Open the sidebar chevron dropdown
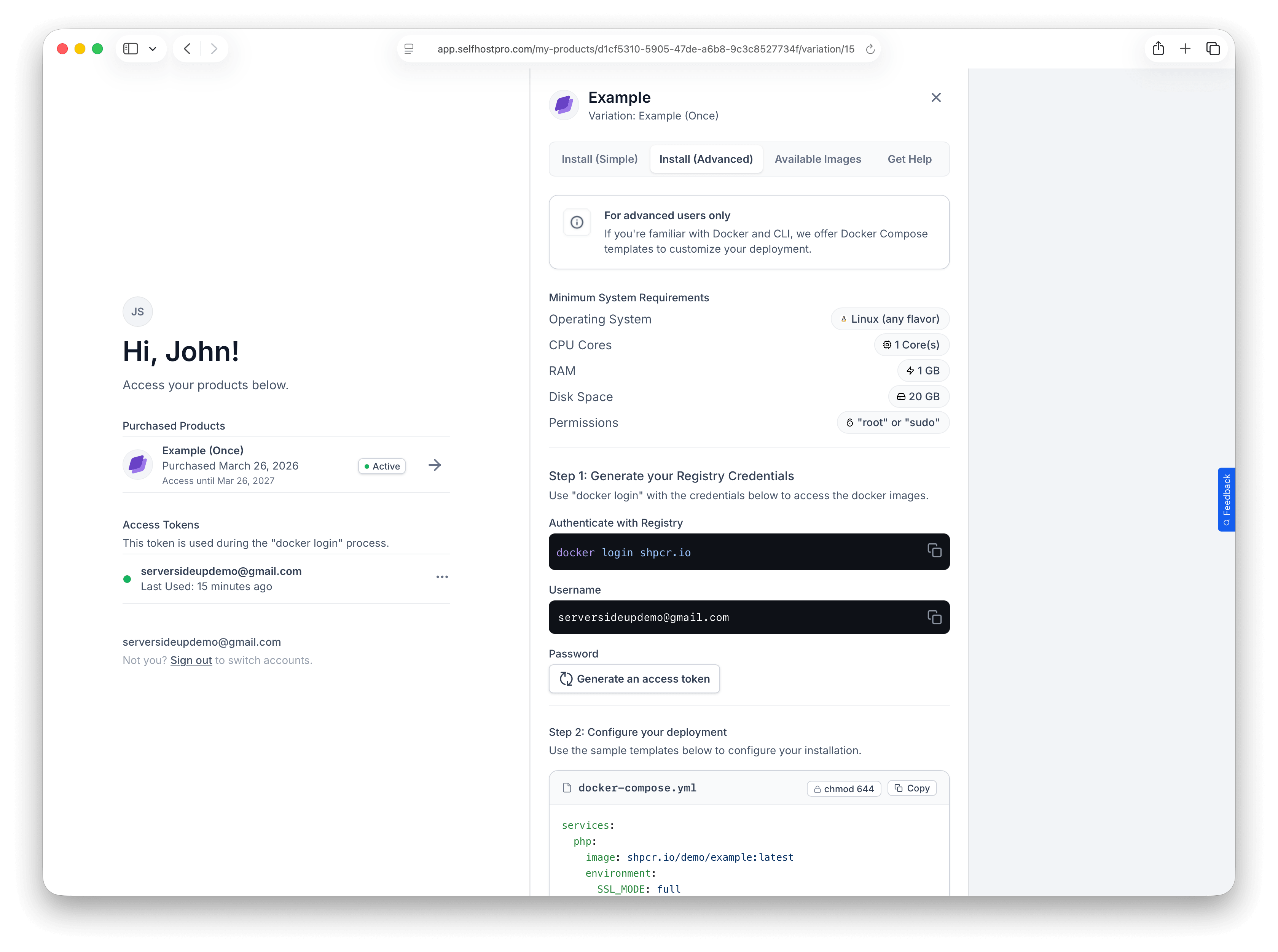 (x=153, y=48)
